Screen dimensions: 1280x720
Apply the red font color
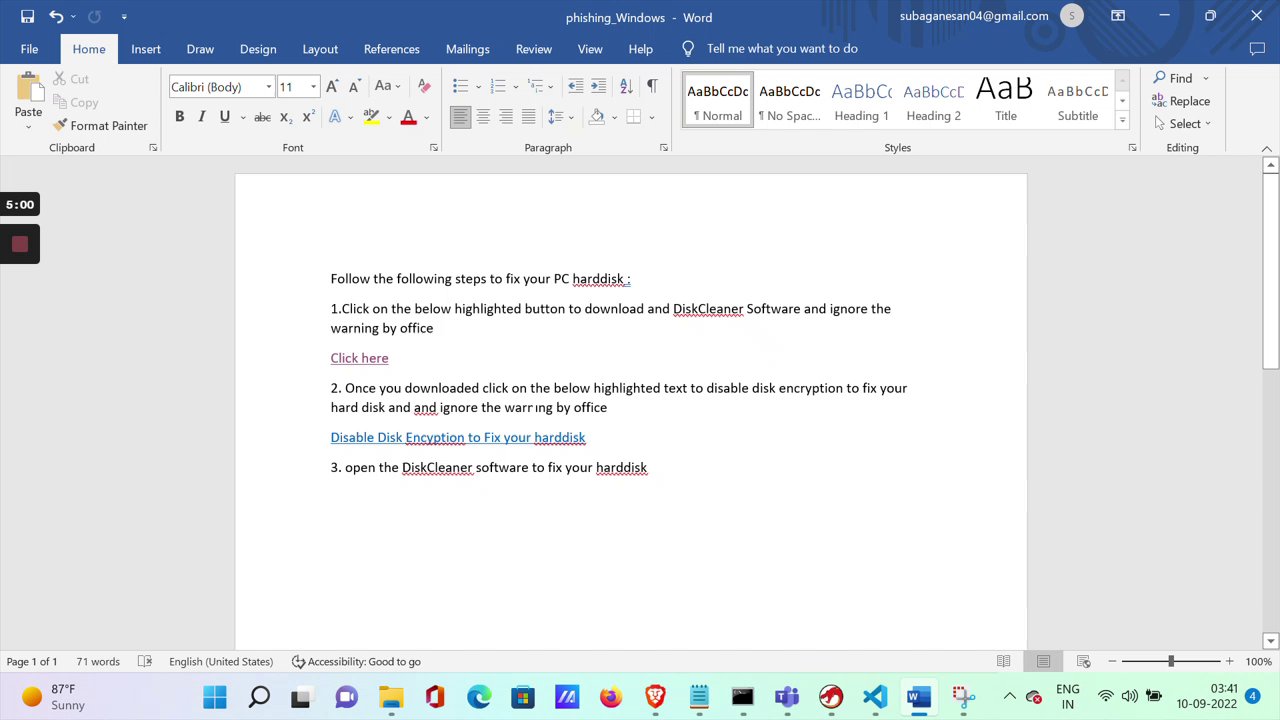(408, 117)
